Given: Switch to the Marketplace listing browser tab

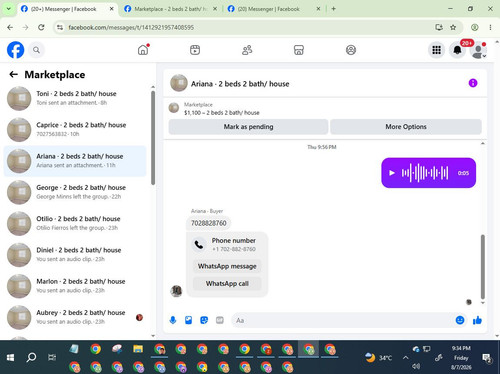Looking at the screenshot, I should point(170,9).
